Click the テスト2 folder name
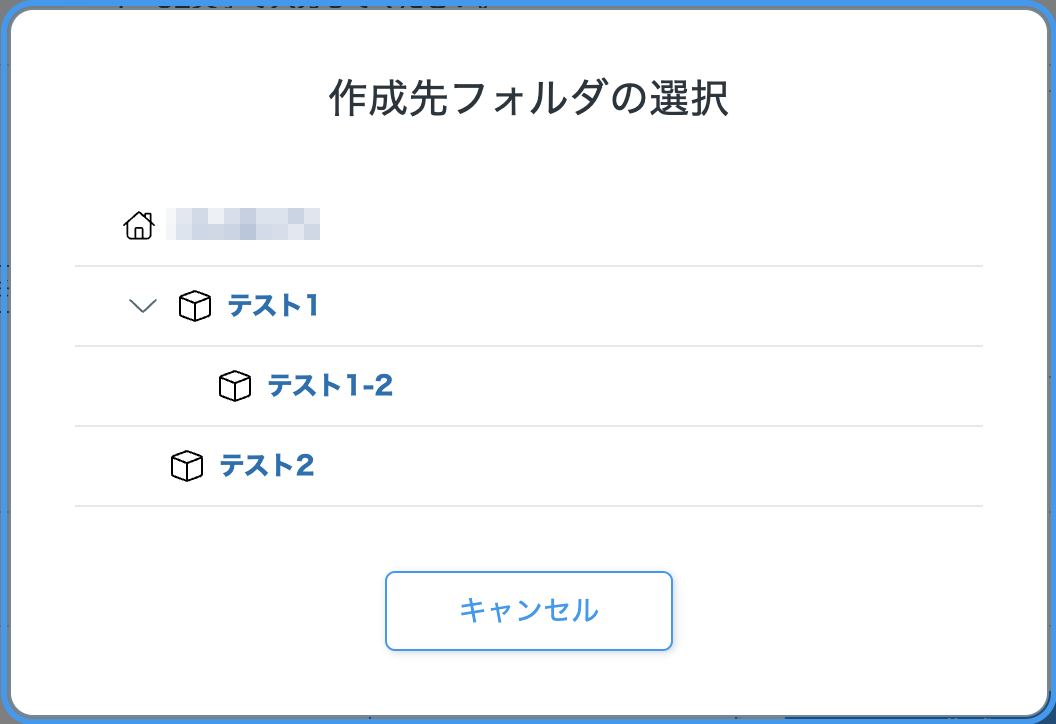The image size is (1056, 724). coord(267,466)
